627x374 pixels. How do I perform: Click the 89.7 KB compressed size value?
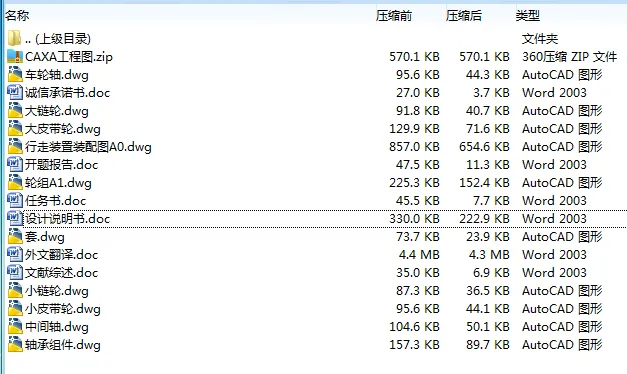(488, 345)
